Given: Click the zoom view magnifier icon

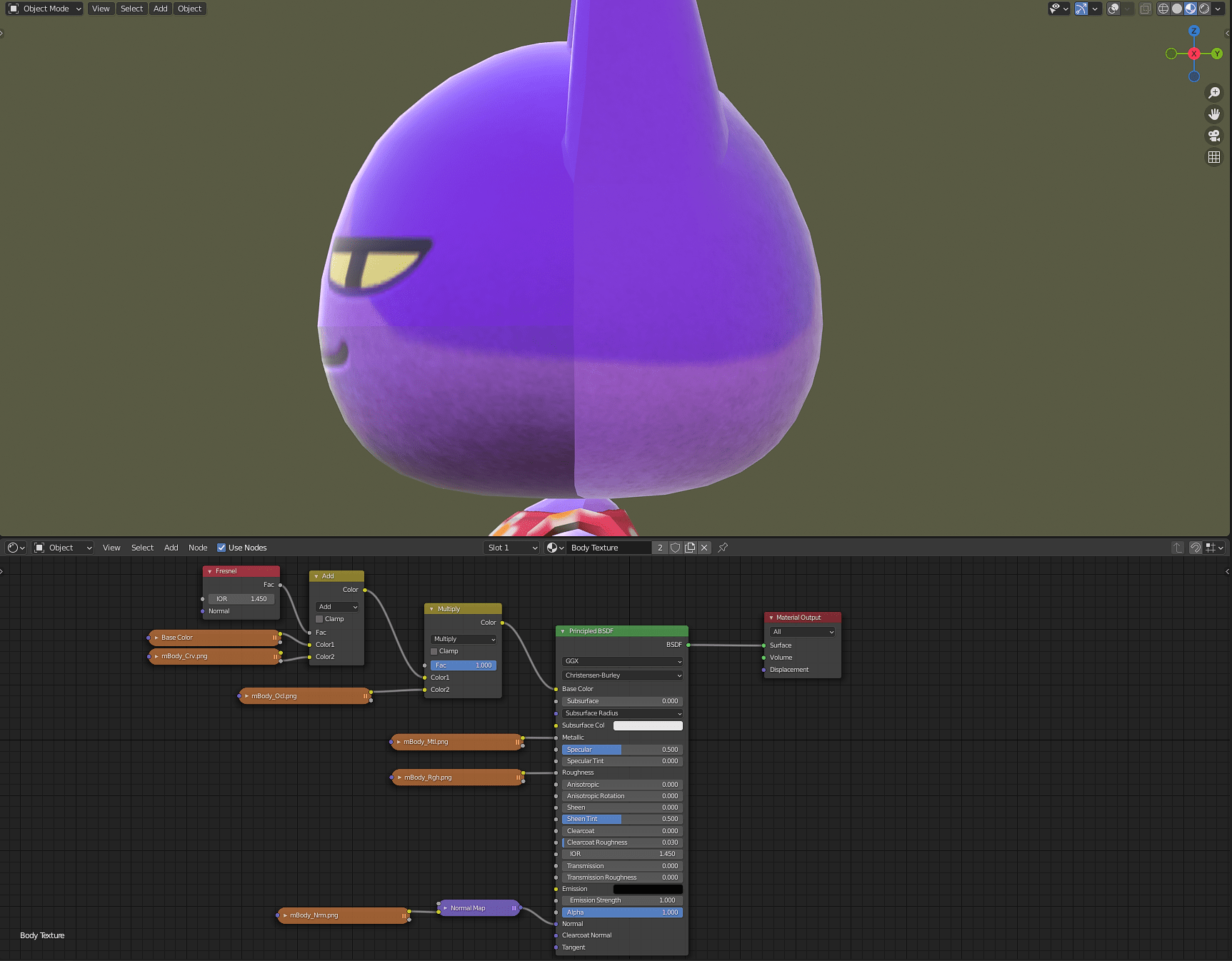Looking at the screenshot, I should click(x=1214, y=93).
